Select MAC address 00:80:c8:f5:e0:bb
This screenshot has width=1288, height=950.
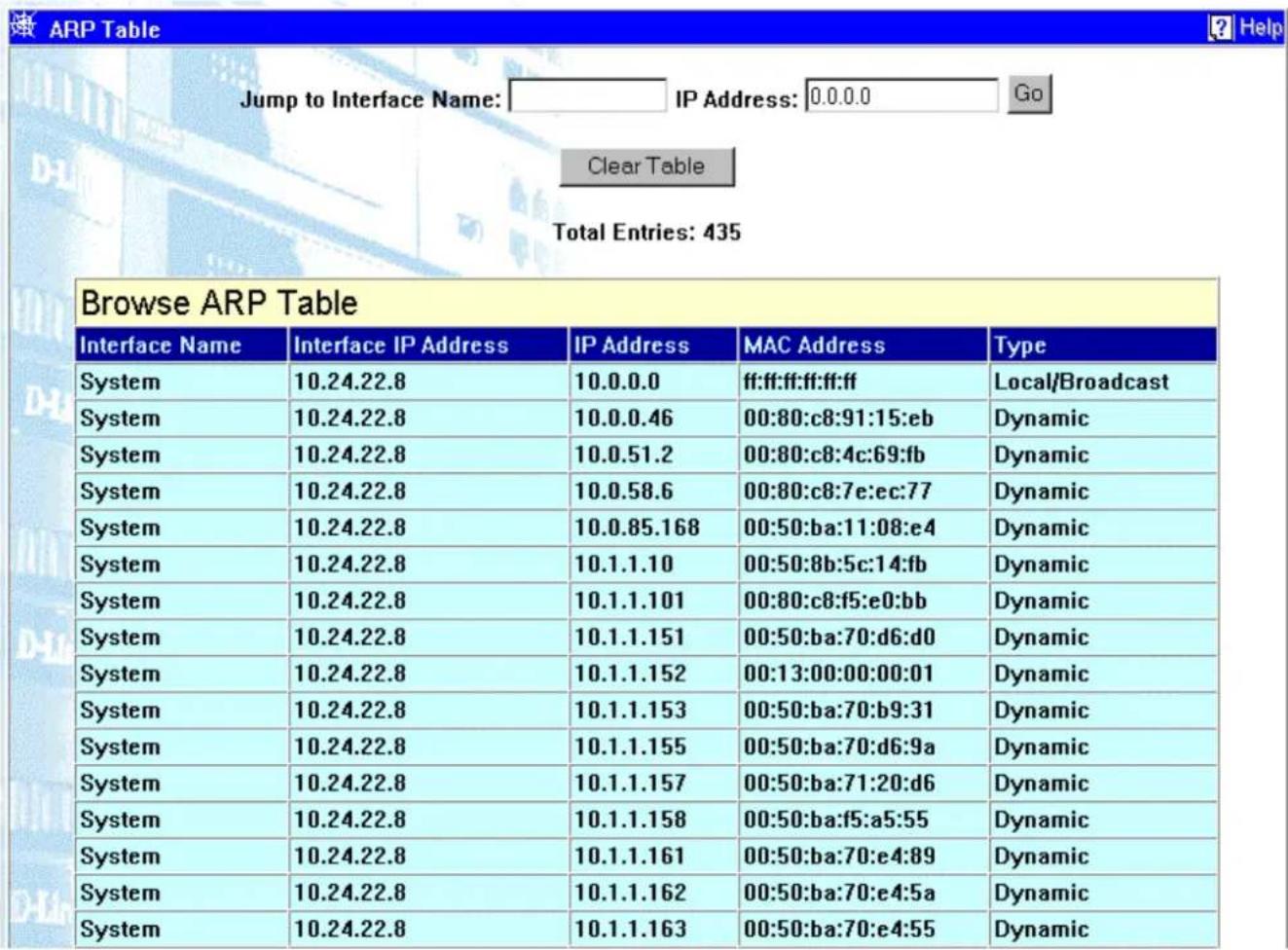pos(835,601)
